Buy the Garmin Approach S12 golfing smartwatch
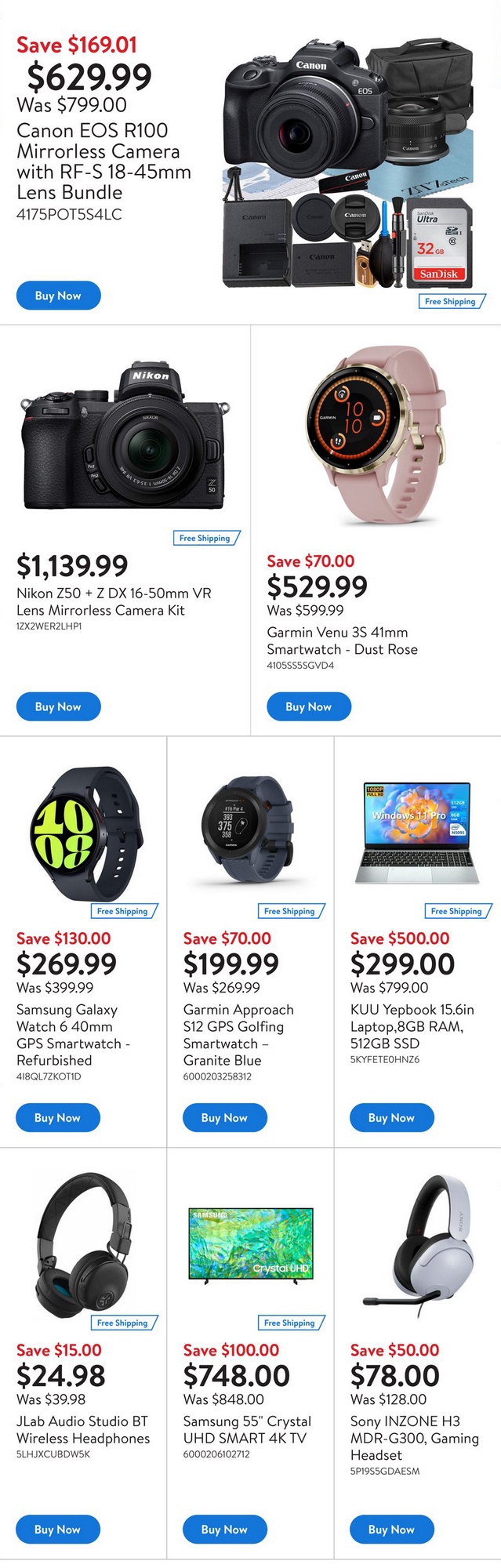This screenshot has width=501, height=1568. [224, 1118]
